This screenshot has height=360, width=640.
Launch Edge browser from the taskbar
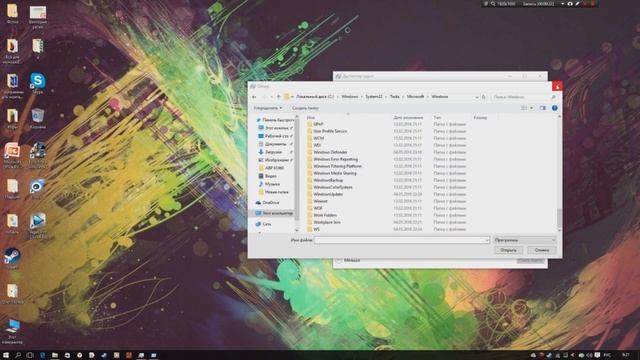click(x=42, y=355)
